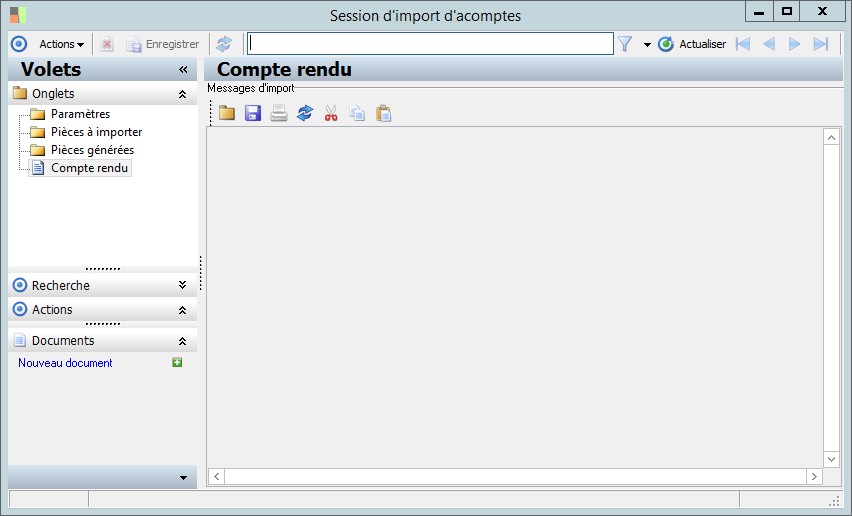Minimize the Session d'import d'acomptes window
The width and height of the screenshot is (852, 516).
coord(759,12)
